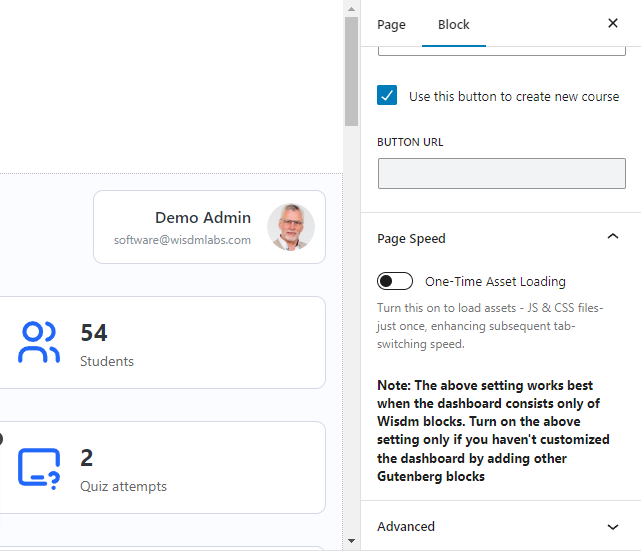Click the editor scrollbar up arrow
This screenshot has width=641, height=556.
pos(351,8)
